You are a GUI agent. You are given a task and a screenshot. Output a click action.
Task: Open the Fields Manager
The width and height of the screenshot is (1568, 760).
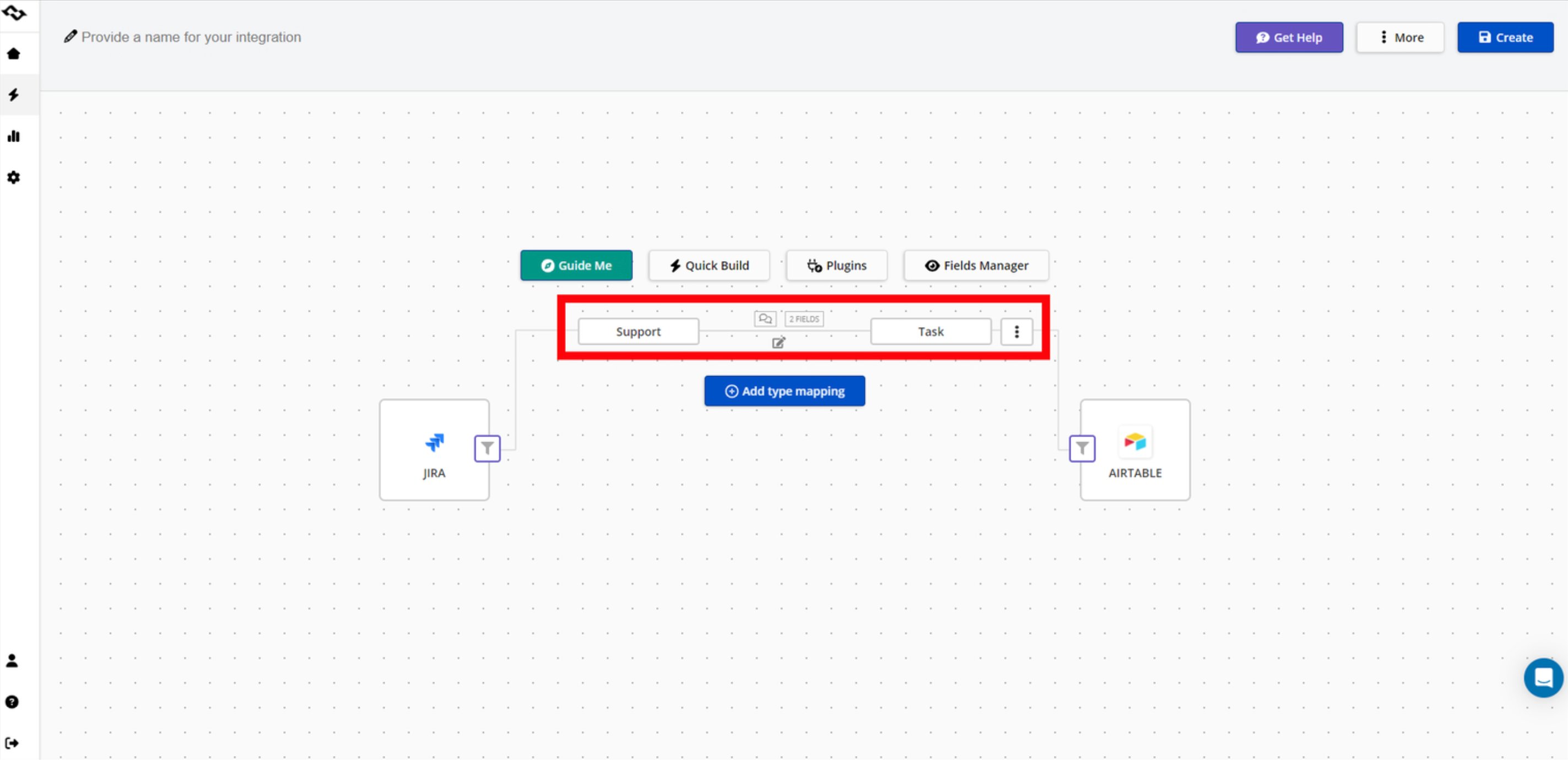(976, 265)
